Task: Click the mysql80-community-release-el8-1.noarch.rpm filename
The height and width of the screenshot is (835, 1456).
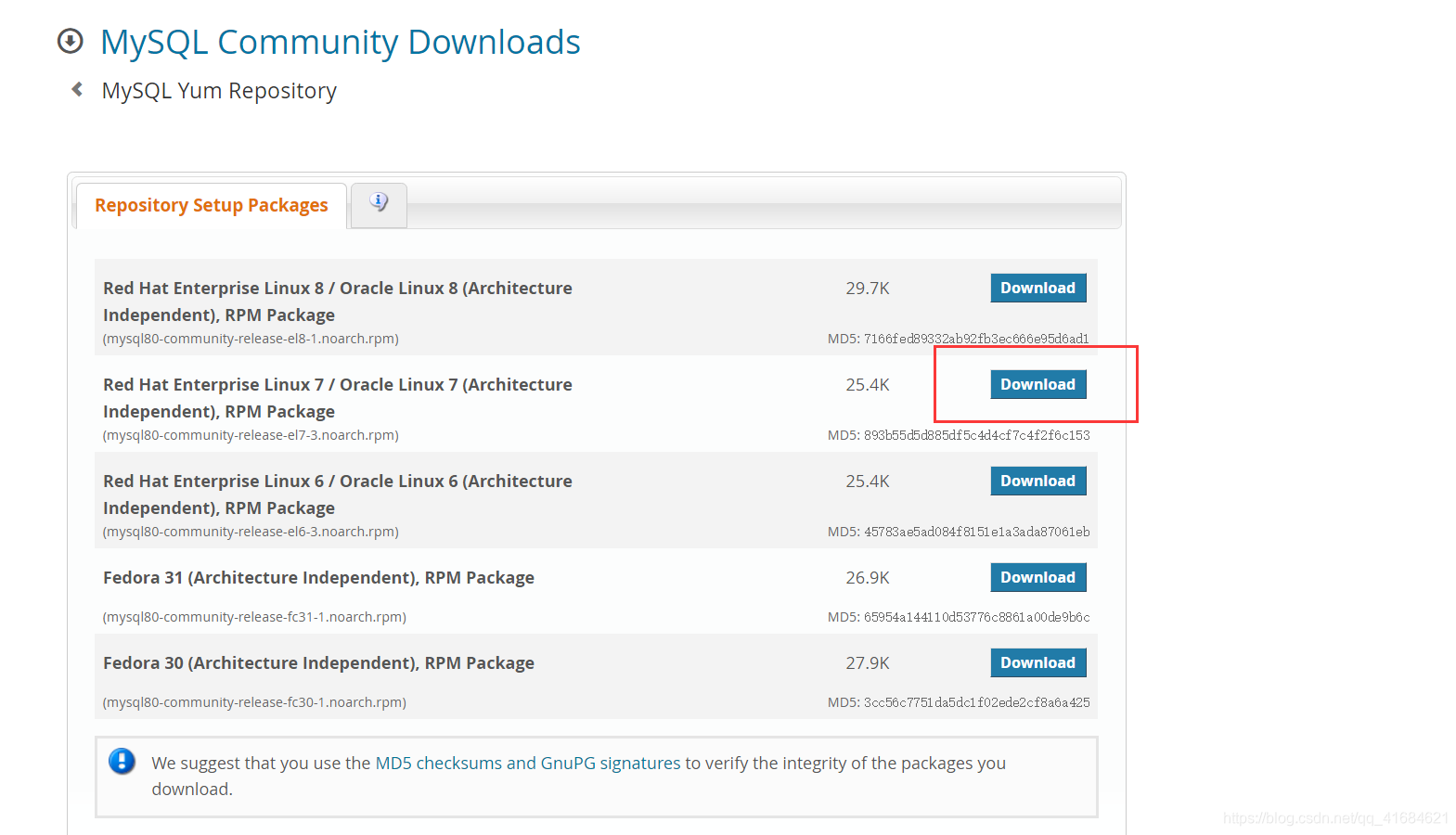Action: (251, 339)
